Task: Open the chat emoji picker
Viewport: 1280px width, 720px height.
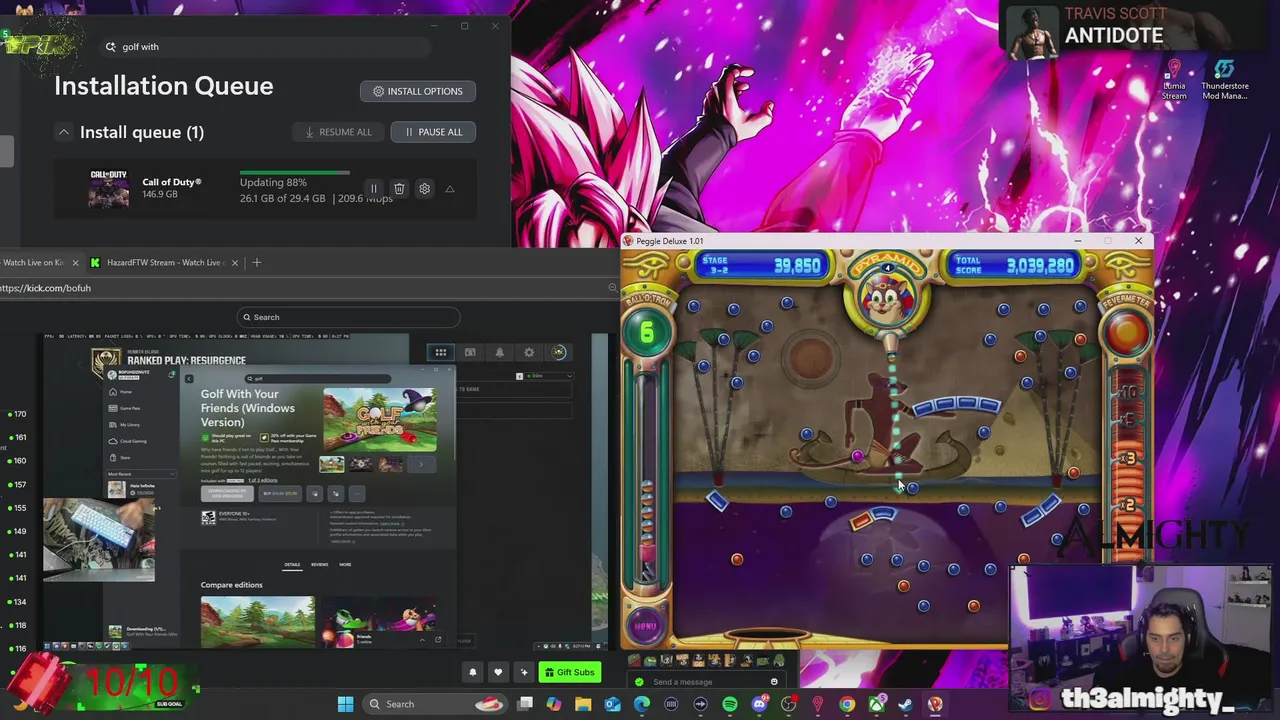Action: point(774,682)
